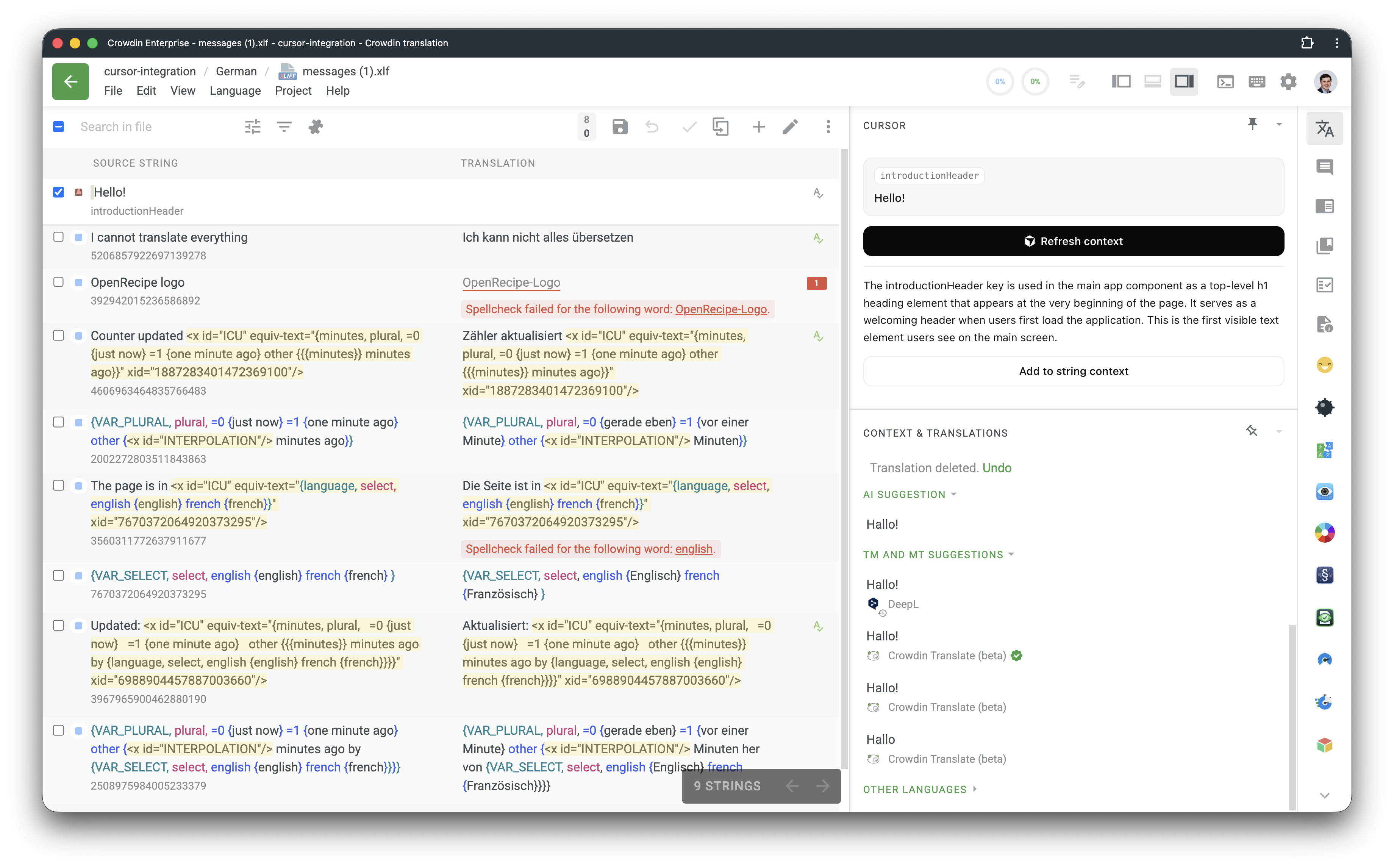
Task: Open the German breadcrumb link
Action: pos(236,71)
